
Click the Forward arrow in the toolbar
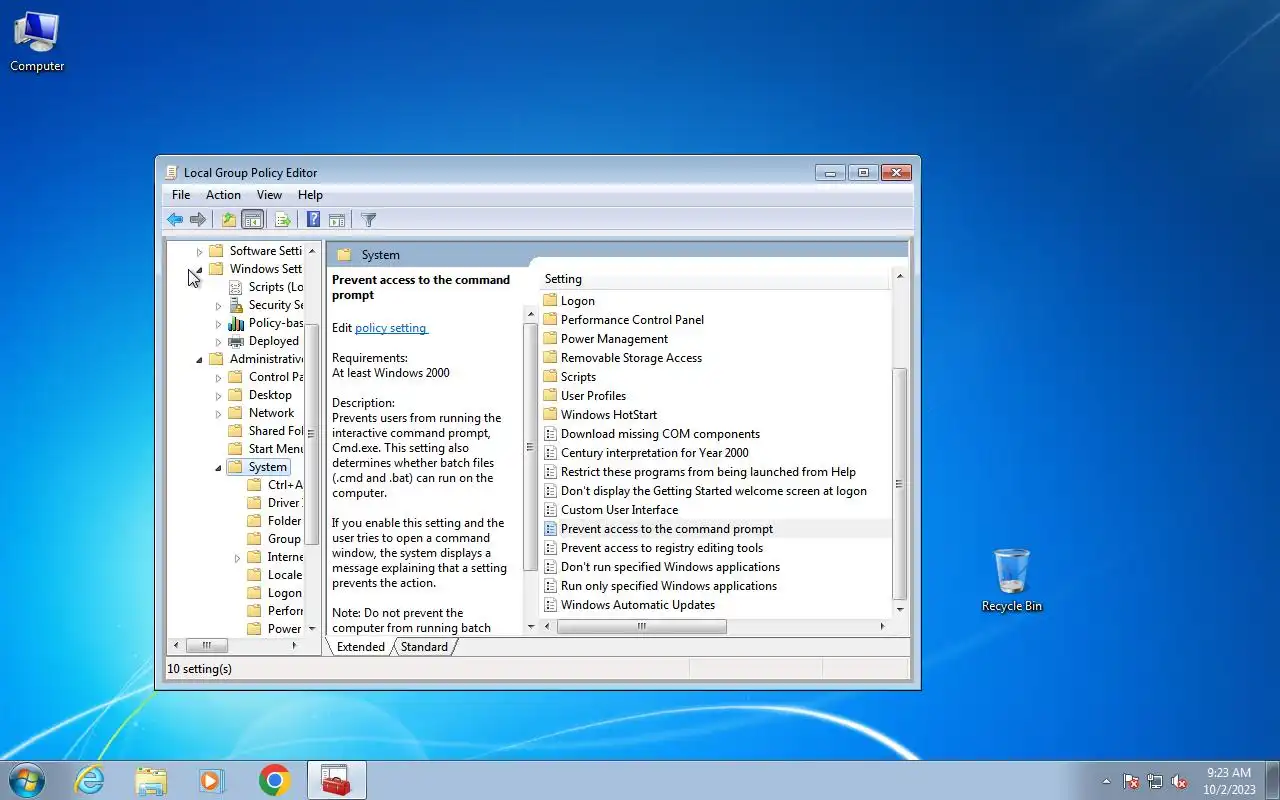[198, 220]
